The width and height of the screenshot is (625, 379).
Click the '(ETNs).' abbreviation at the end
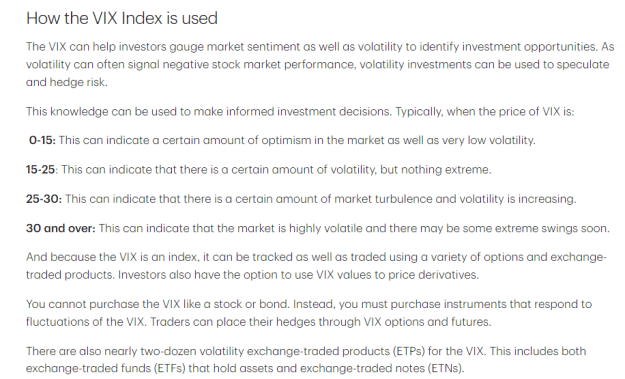tap(446, 368)
